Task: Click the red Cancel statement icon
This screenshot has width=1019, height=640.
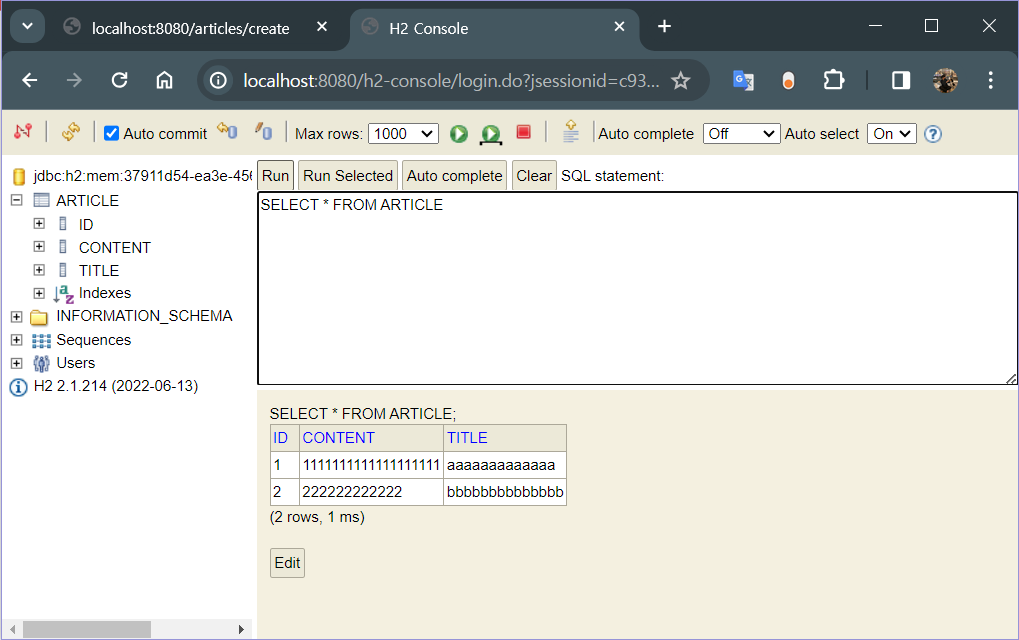Action: click(523, 133)
